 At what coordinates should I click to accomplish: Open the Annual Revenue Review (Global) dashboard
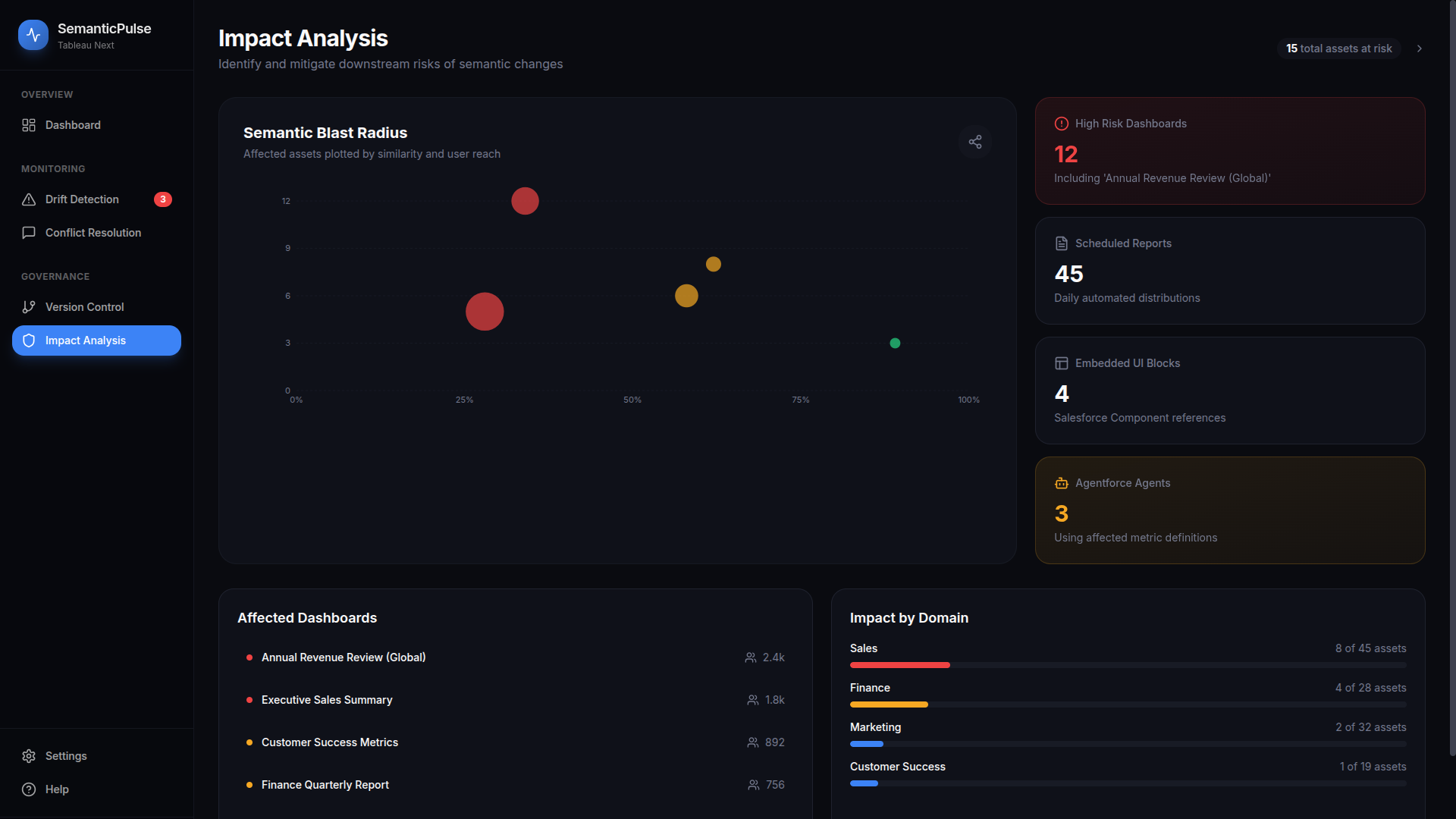pos(344,657)
